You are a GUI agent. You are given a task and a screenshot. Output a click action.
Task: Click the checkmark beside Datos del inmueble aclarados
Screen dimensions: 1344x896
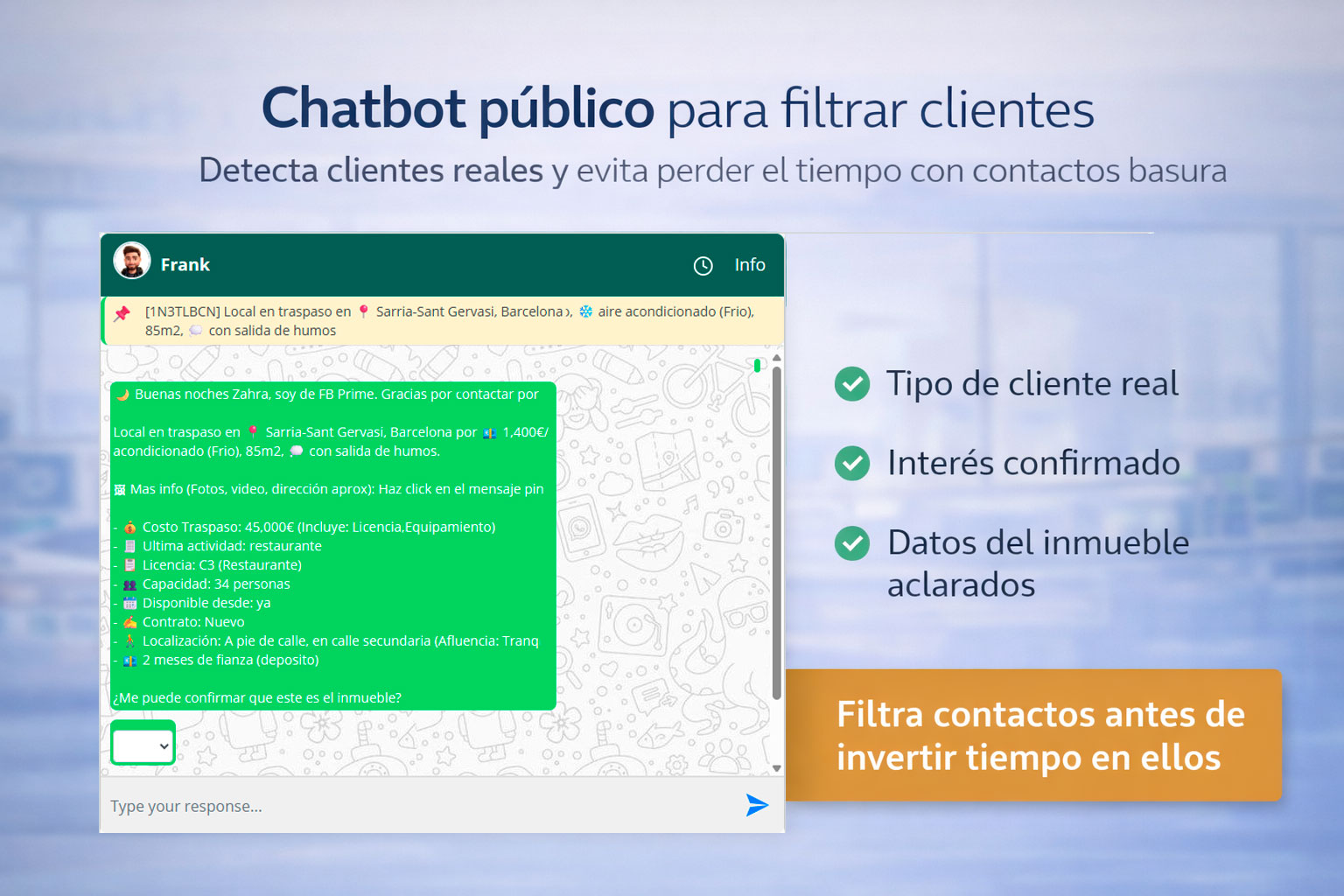pyautogui.click(x=851, y=543)
